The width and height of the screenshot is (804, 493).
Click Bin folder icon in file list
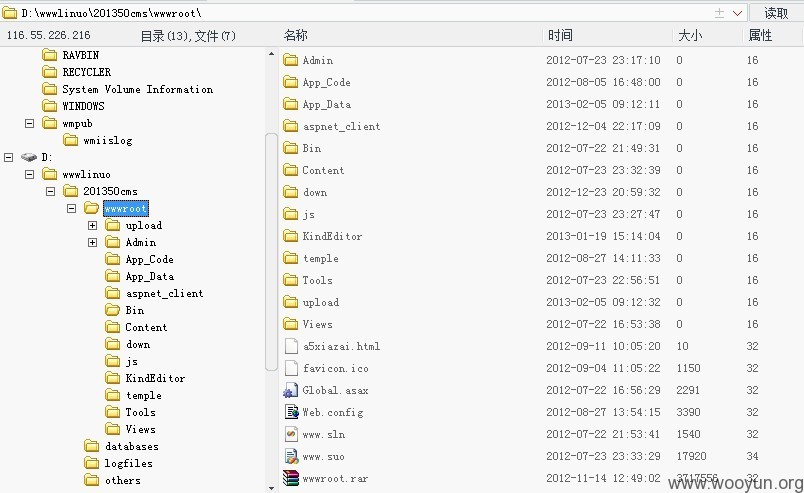click(291, 148)
